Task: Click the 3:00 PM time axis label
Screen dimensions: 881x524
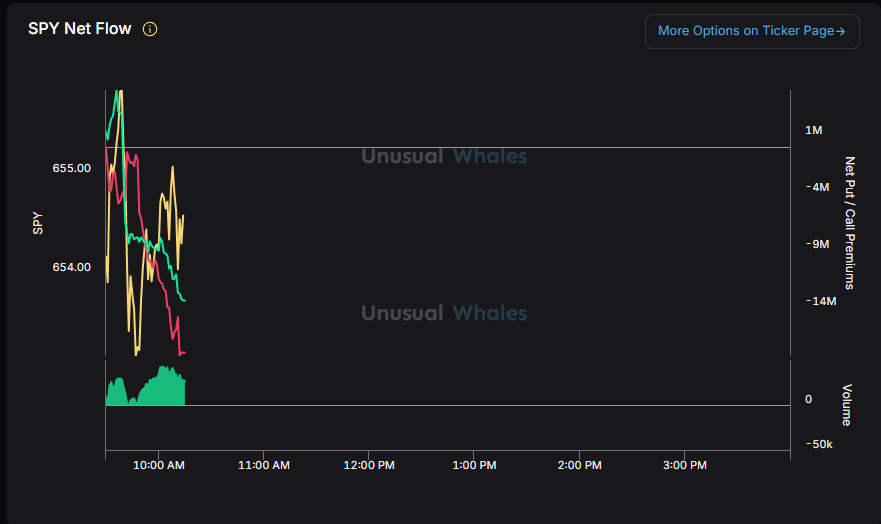Action: tap(684, 465)
